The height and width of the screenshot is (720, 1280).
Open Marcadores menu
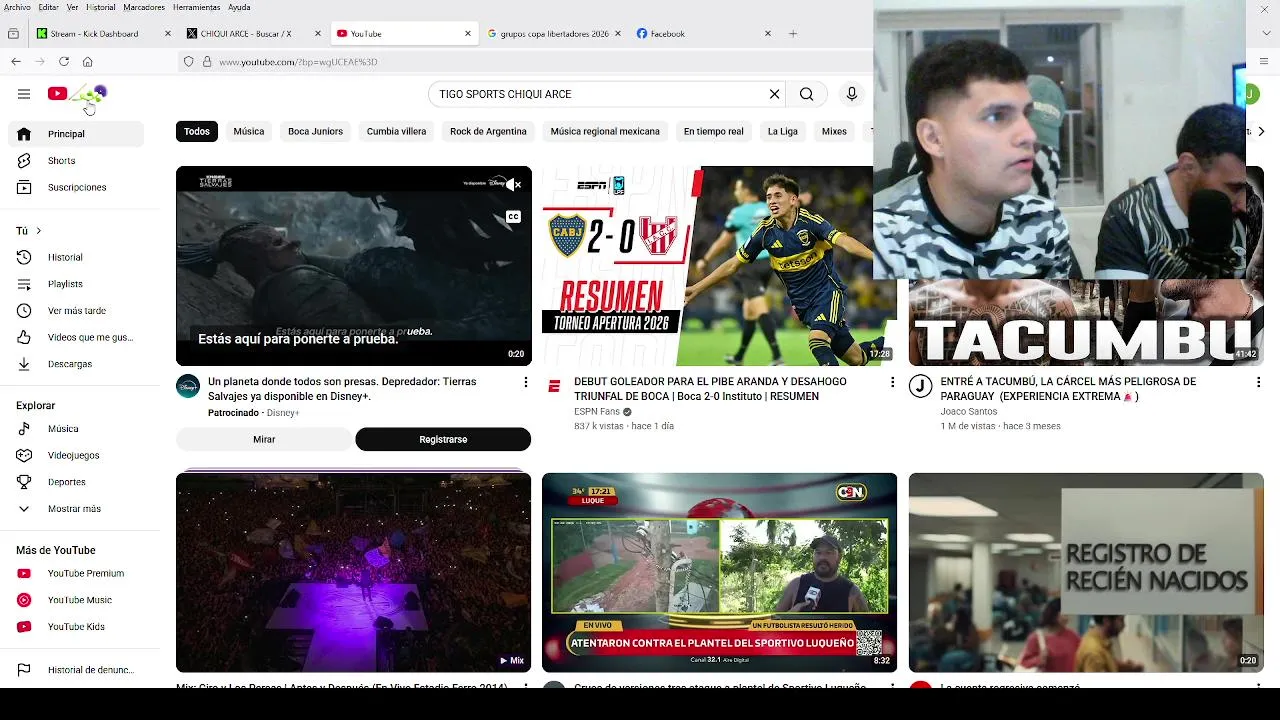[144, 7]
